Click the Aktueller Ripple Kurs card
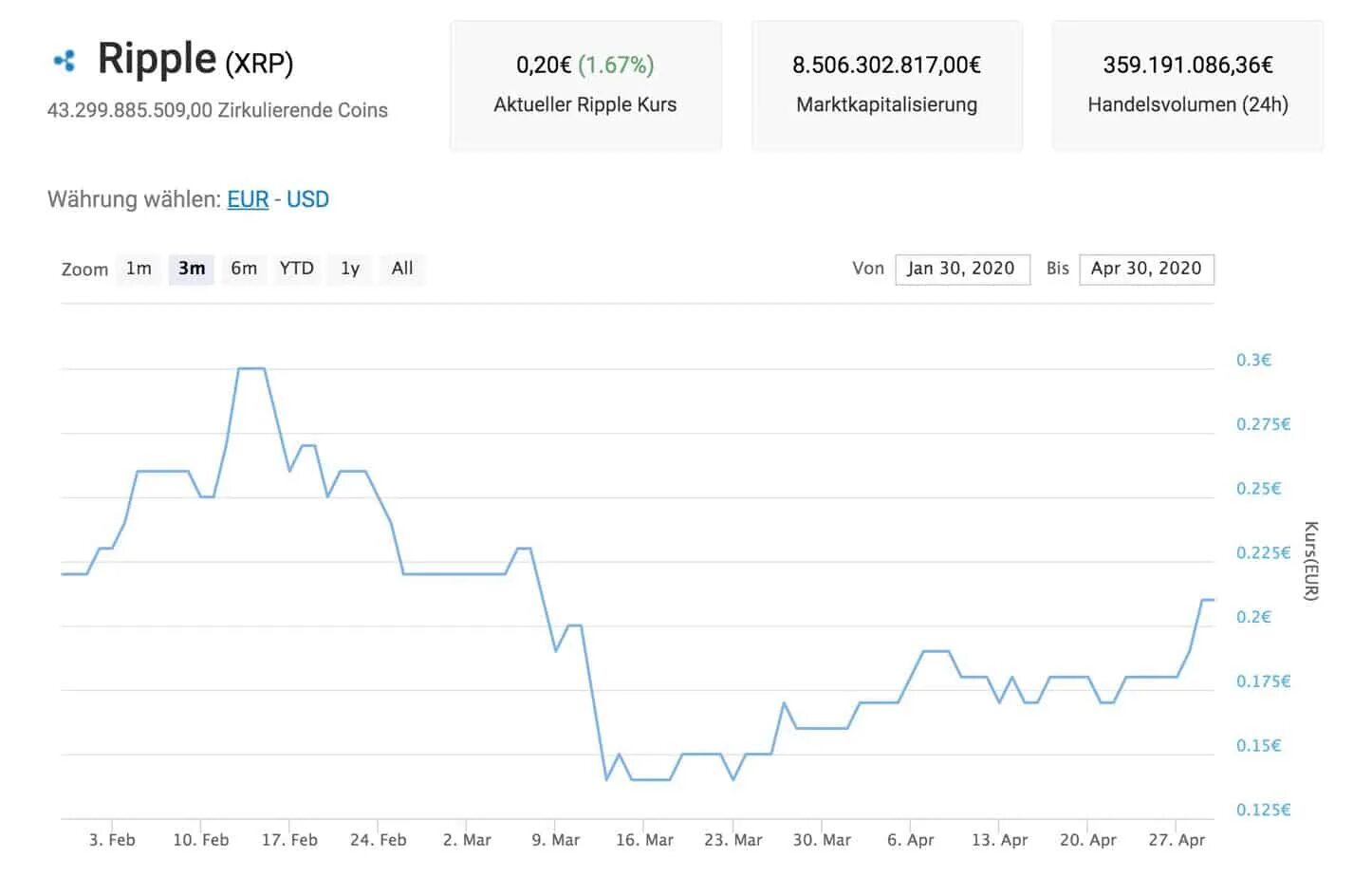The width and height of the screenshot is (1372, 877). pos(585,85)
